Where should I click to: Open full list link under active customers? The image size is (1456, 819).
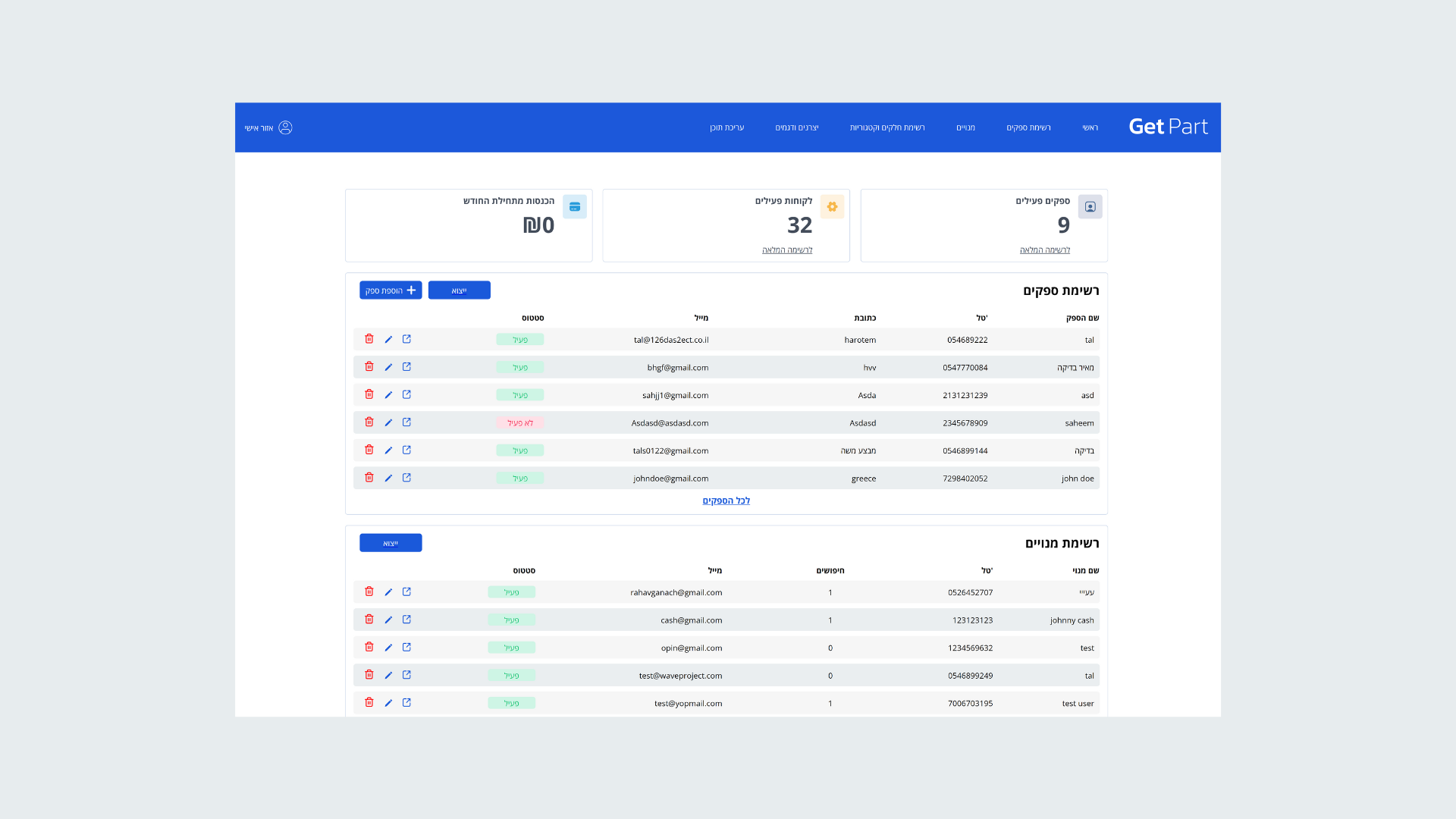pos(786,250)
